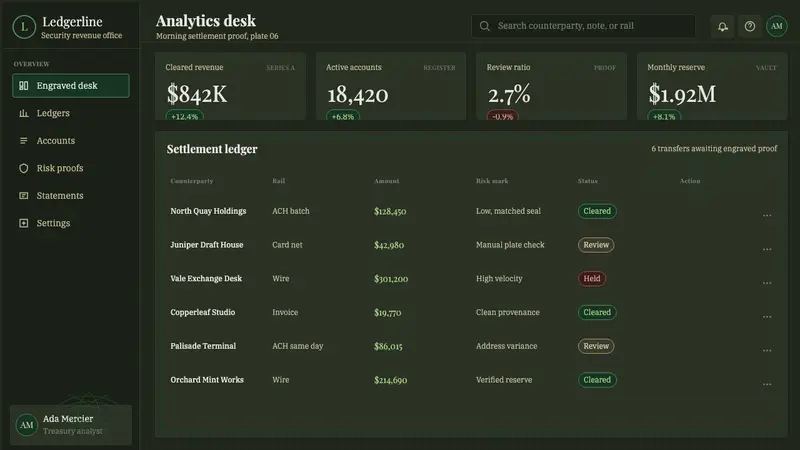Click the Review ratio 2.7% card
Screen dimensions: 800x450
pos(552,86)
